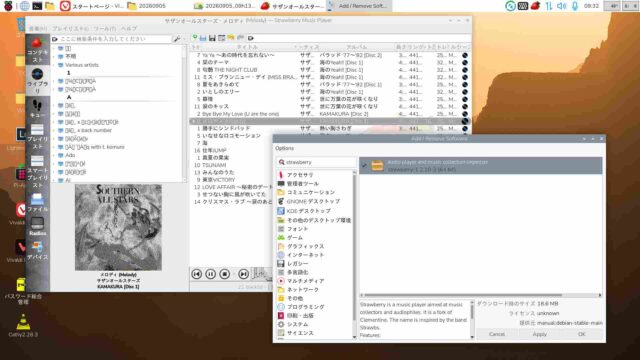
Task: Sort playlist by タイトル column header
Action: click(247, 47)
